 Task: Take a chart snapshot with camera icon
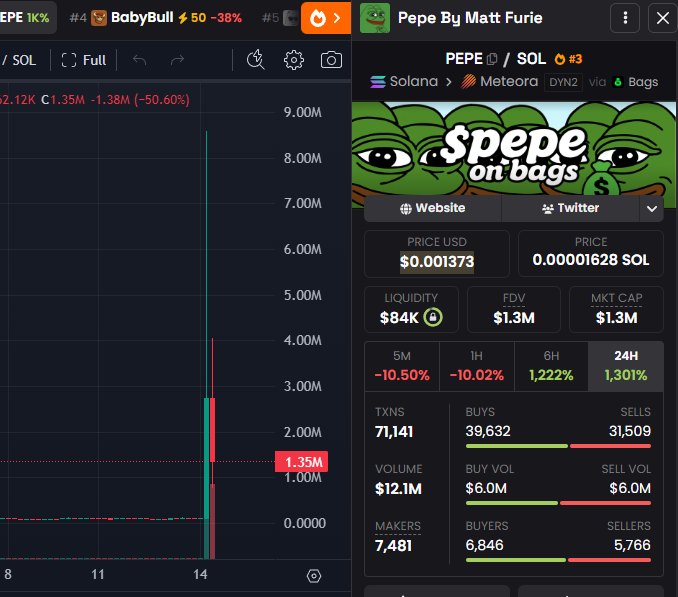(331, 60)
